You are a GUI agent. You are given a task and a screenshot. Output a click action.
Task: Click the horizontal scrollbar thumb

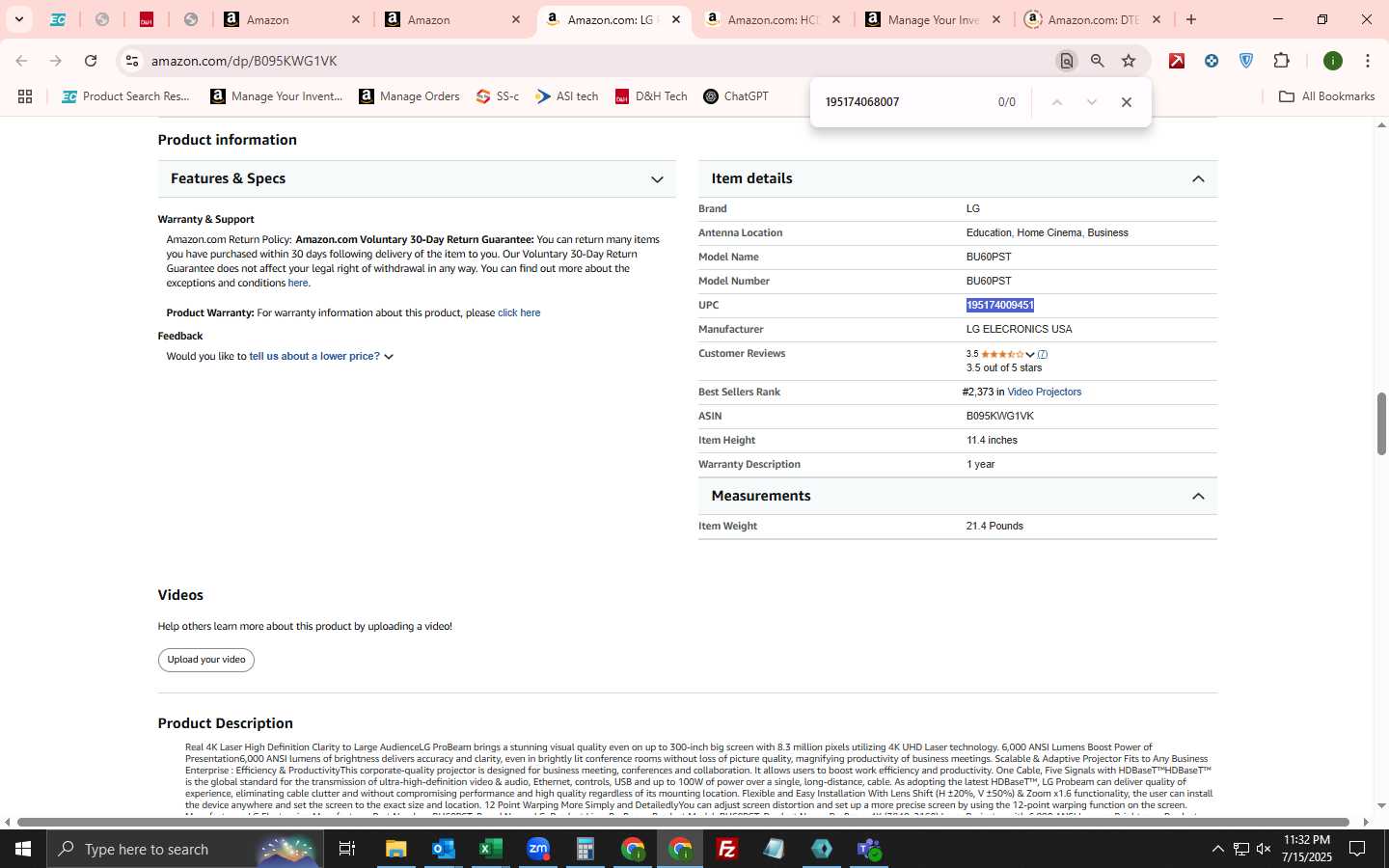683,823
